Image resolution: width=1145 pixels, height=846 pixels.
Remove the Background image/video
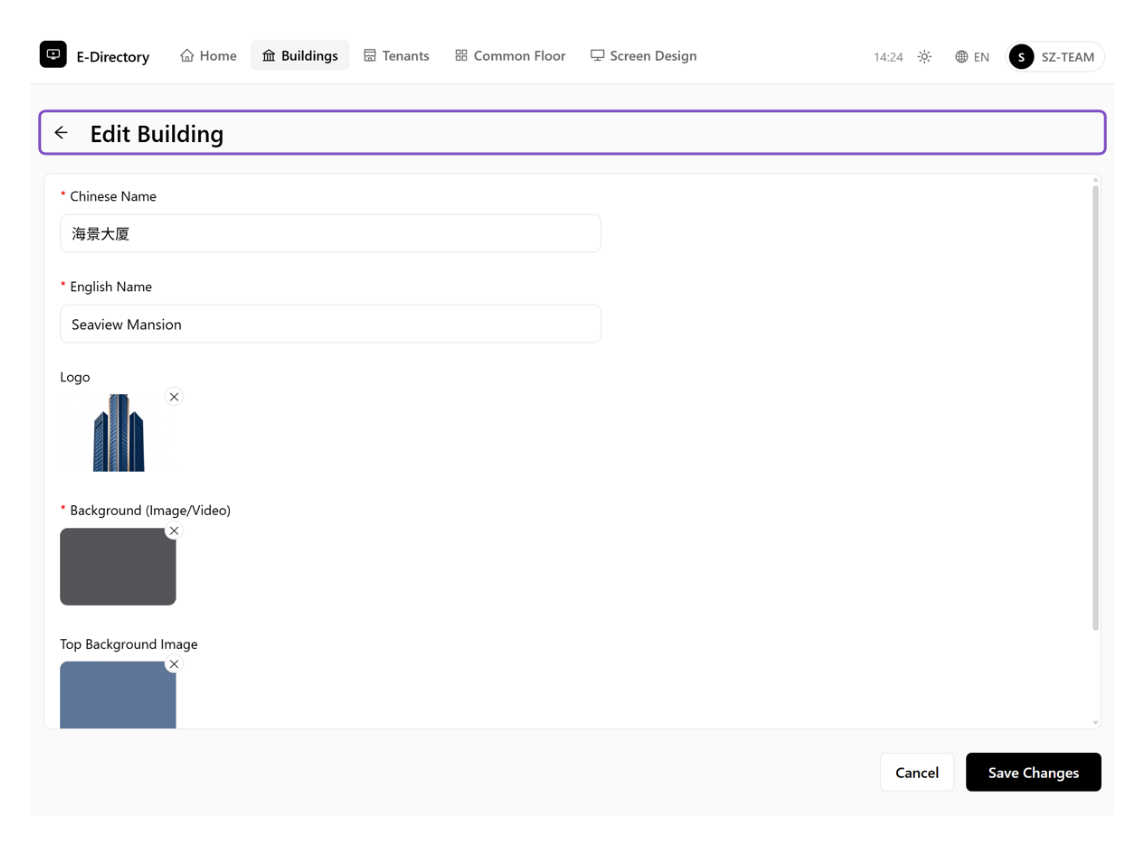[x=174, y=531]
